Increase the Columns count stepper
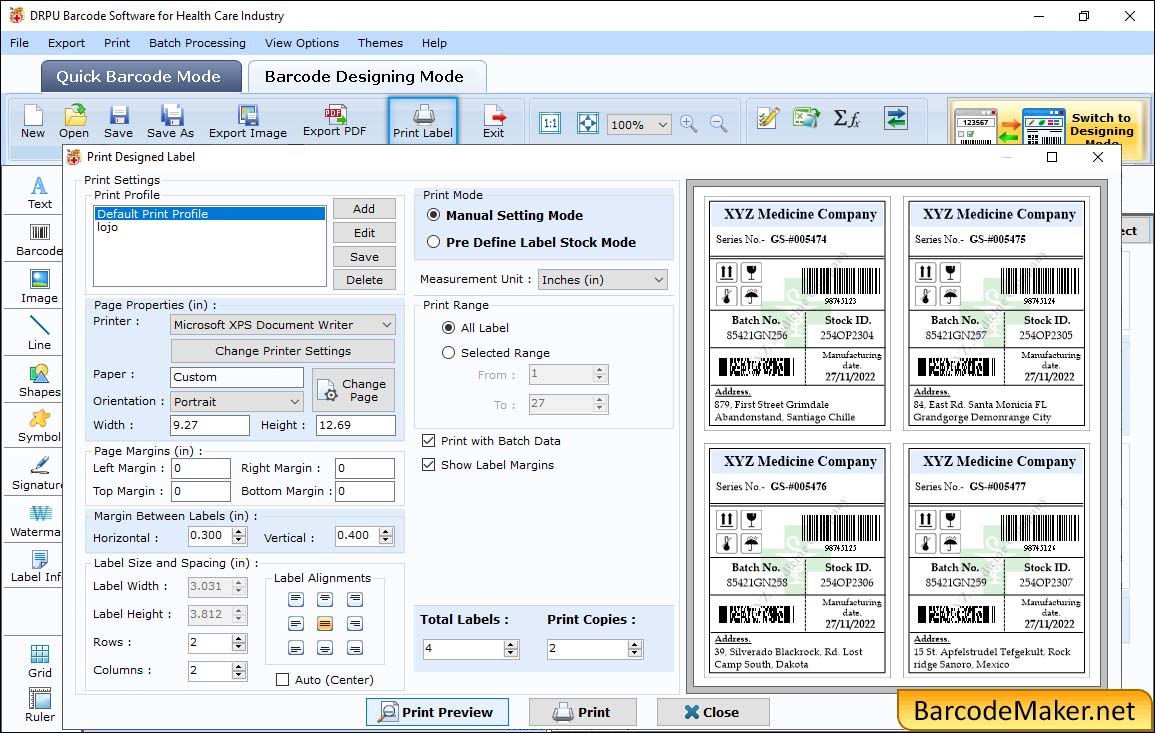Viewport: 1155px width, 733px height. pos(239,666)
